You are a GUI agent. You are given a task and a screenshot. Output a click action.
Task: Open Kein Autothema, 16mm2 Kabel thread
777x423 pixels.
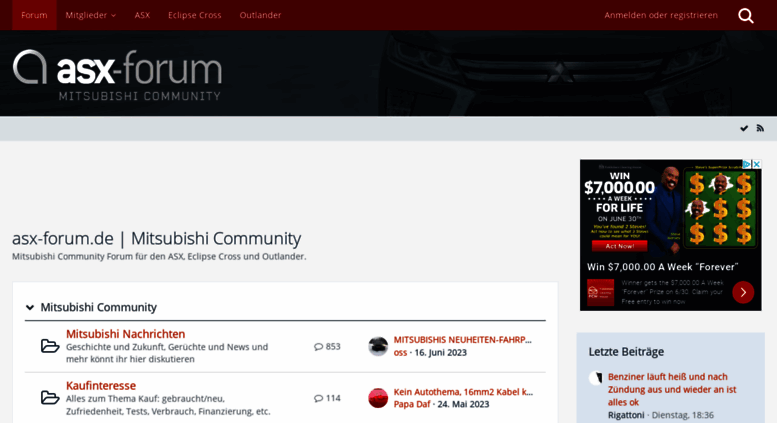(x=463, y=392)
